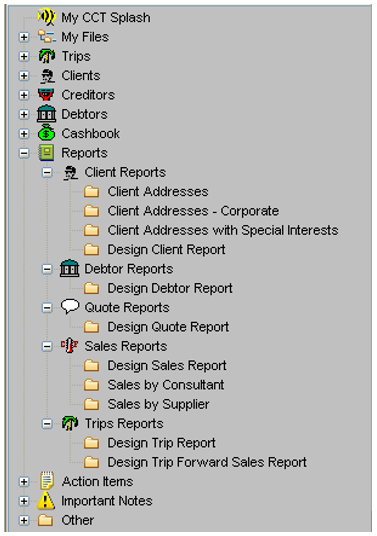Collapse the Reports node
Viewport: 377px width, 536px height.
coord(24,153)
